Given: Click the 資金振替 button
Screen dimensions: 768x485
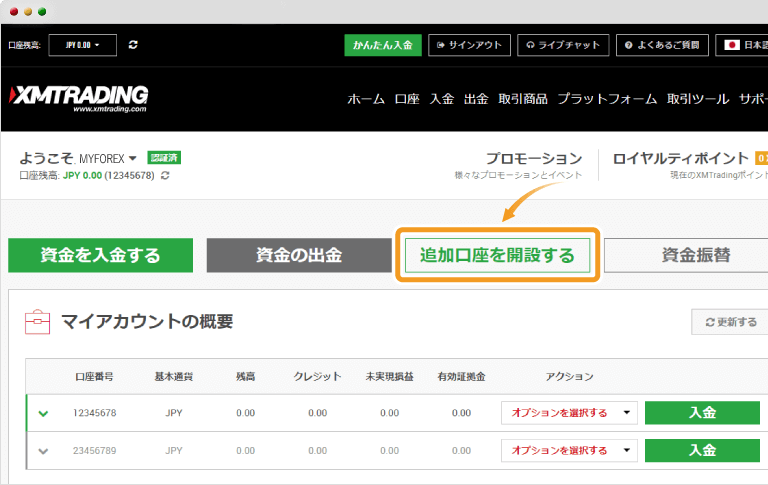Looking at the screenshot, I should coord(686,255).
